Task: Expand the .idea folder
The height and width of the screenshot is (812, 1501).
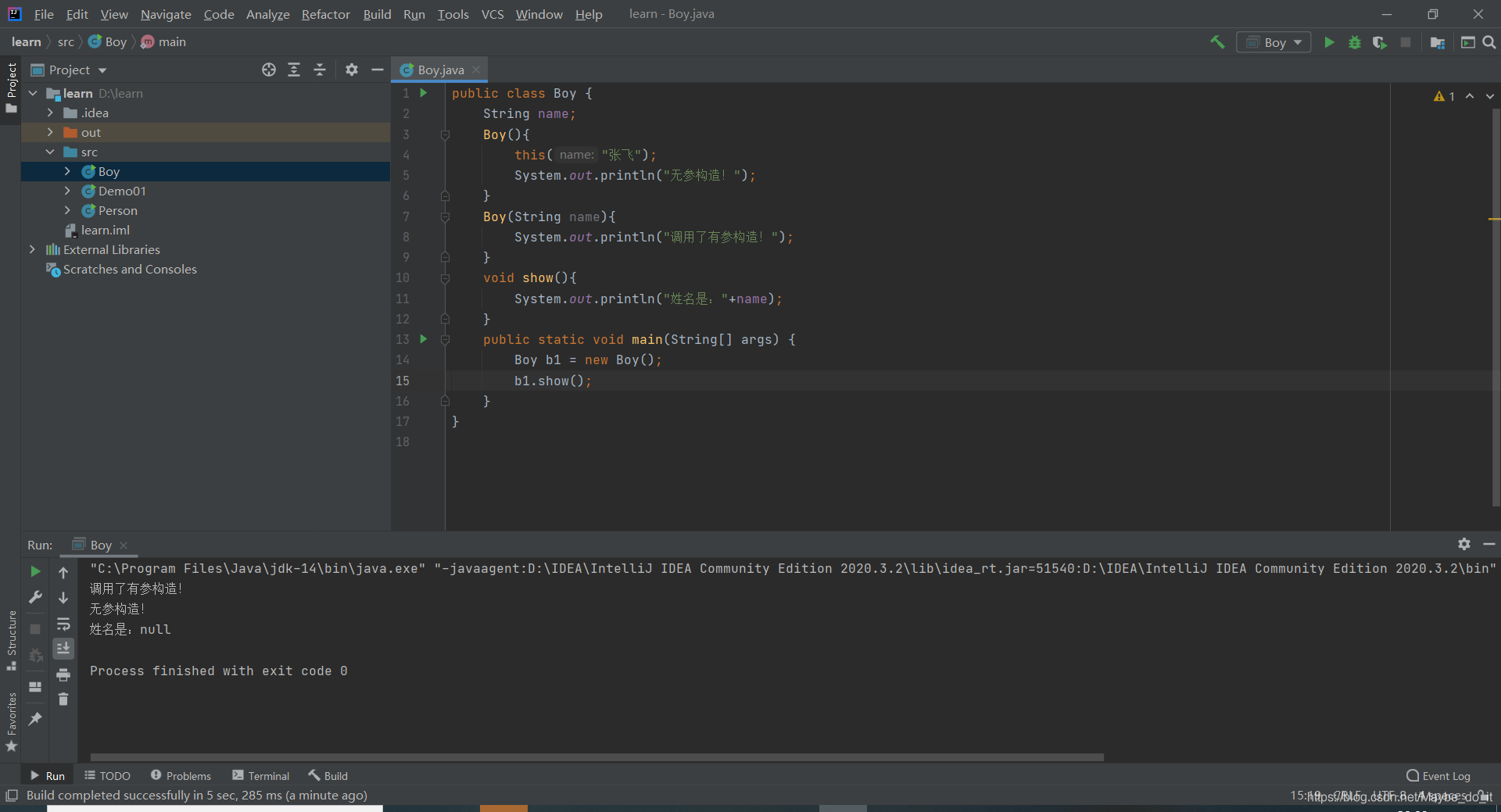Action: point(50,113)
